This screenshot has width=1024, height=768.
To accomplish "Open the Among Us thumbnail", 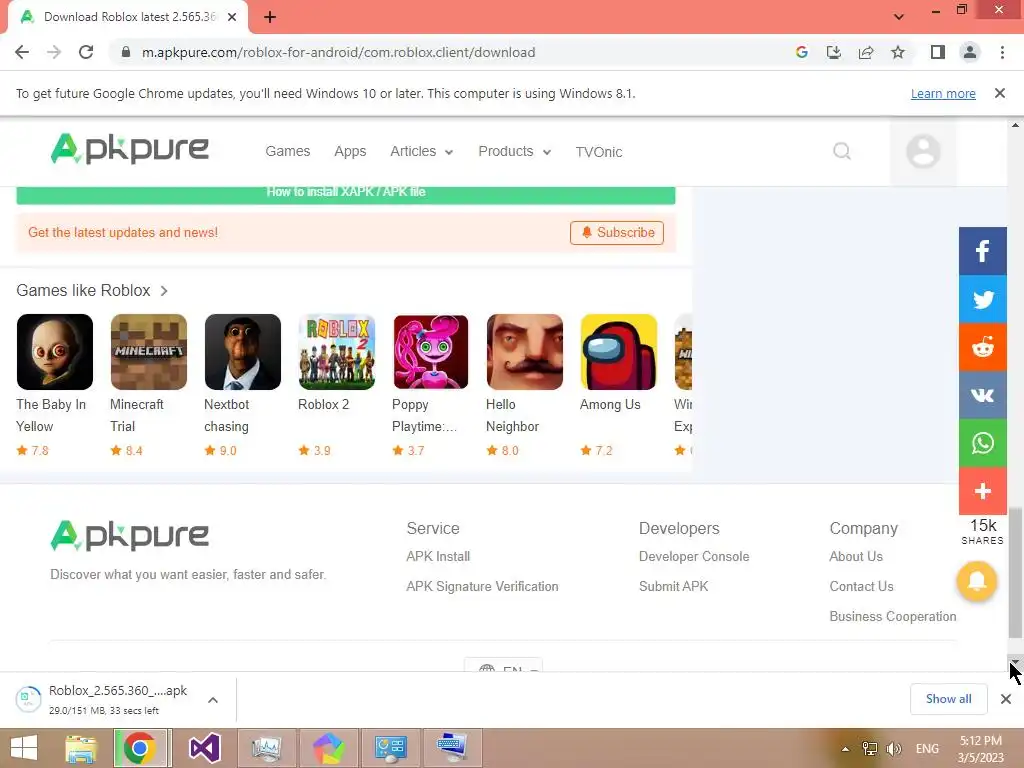I will [x=619, y=352].
